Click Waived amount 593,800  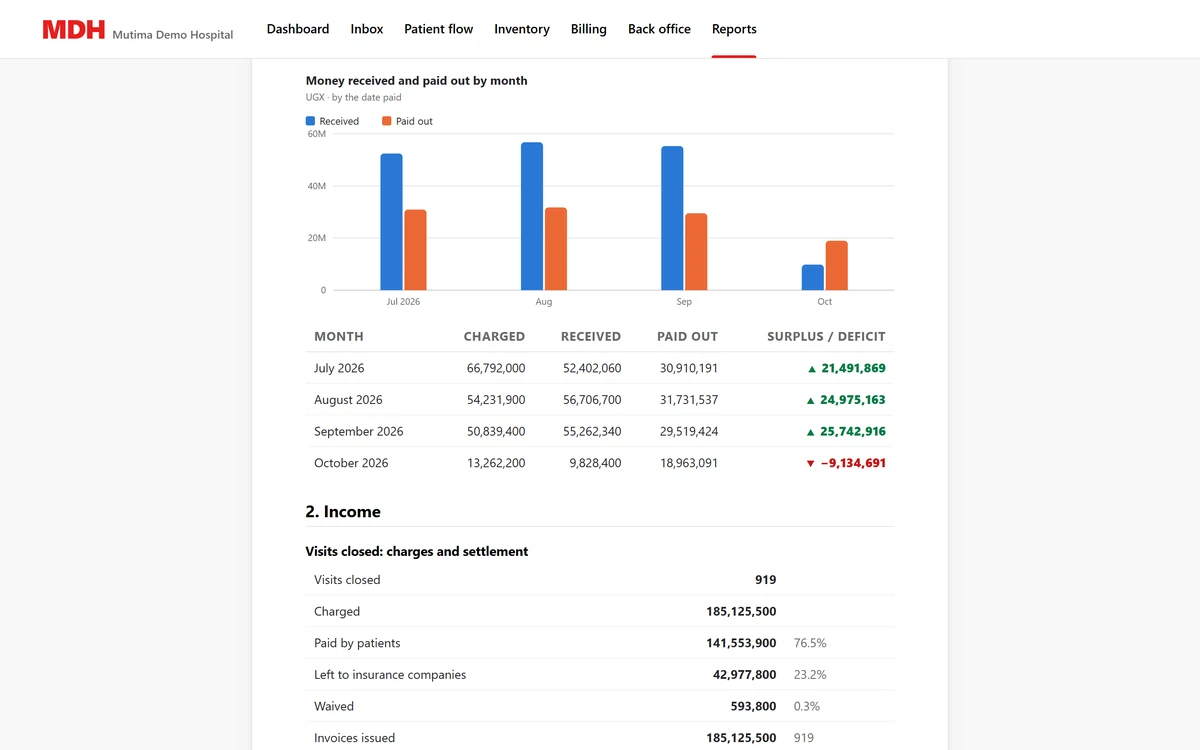tap(754, 706)
